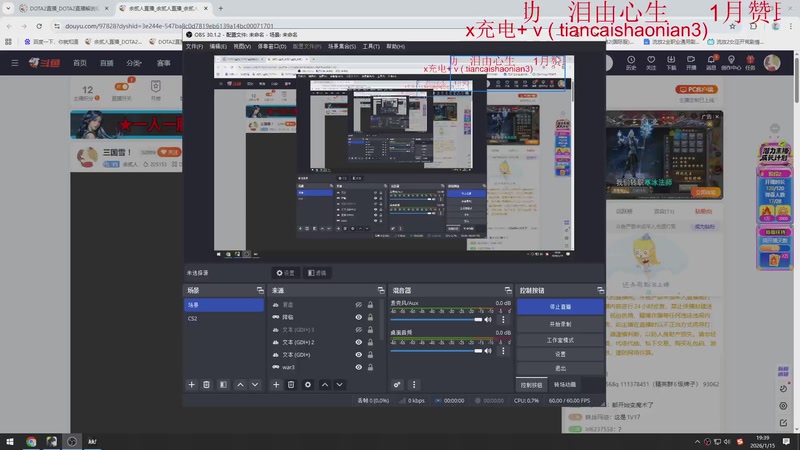The image size is (800, 450).
Task: Toggle visibility of 文本 (GDI+) 2 source
Action: click(359, 342)
